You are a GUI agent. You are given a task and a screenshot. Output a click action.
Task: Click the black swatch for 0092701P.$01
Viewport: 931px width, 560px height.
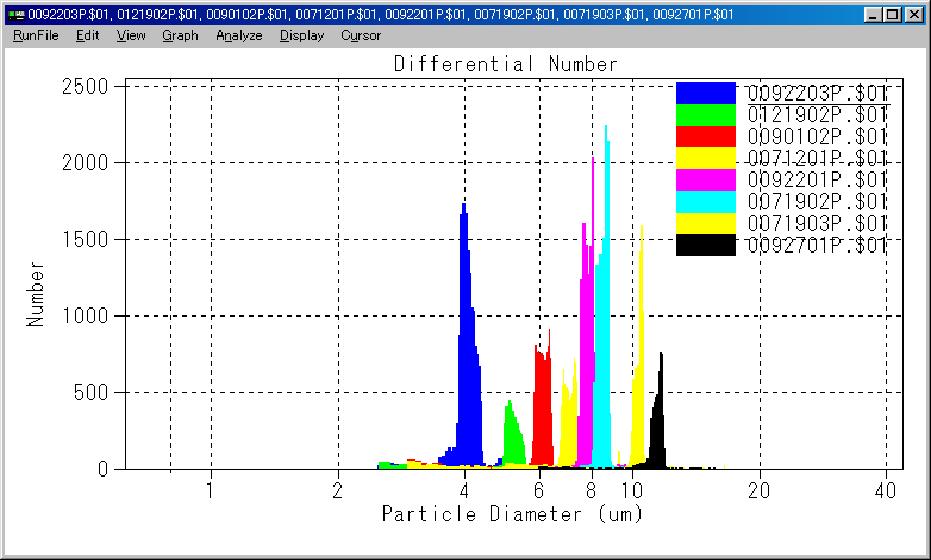[x=705, y=245]
